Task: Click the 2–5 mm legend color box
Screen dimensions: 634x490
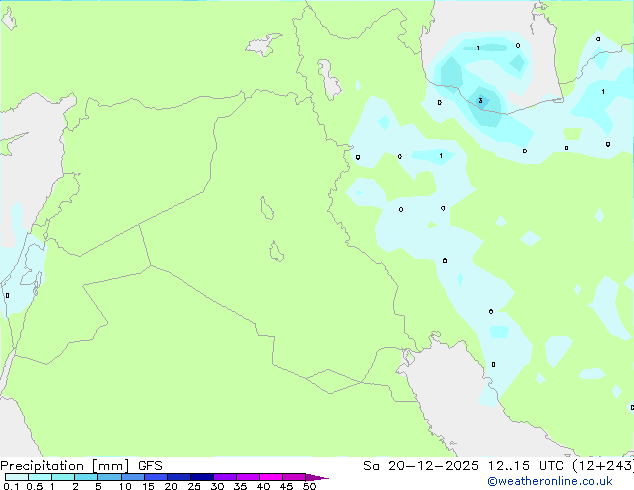Action: tap(86, 477)
